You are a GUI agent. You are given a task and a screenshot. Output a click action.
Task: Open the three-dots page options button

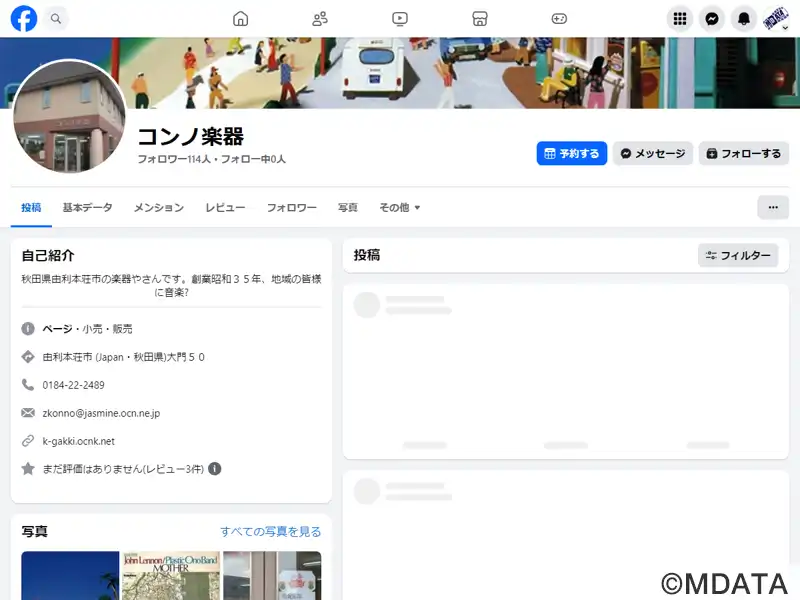773,207
